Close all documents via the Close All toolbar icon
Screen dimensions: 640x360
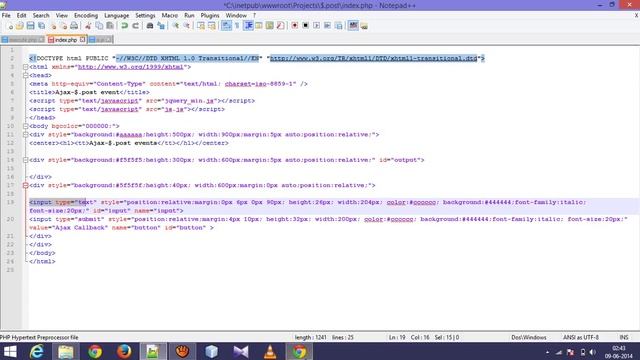pyautogui.click(x=63, y=26)
